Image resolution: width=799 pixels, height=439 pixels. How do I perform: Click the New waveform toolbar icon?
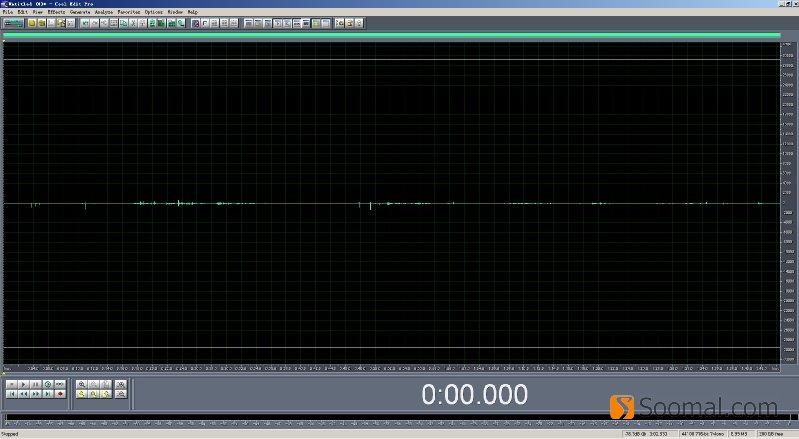(32, 23)
